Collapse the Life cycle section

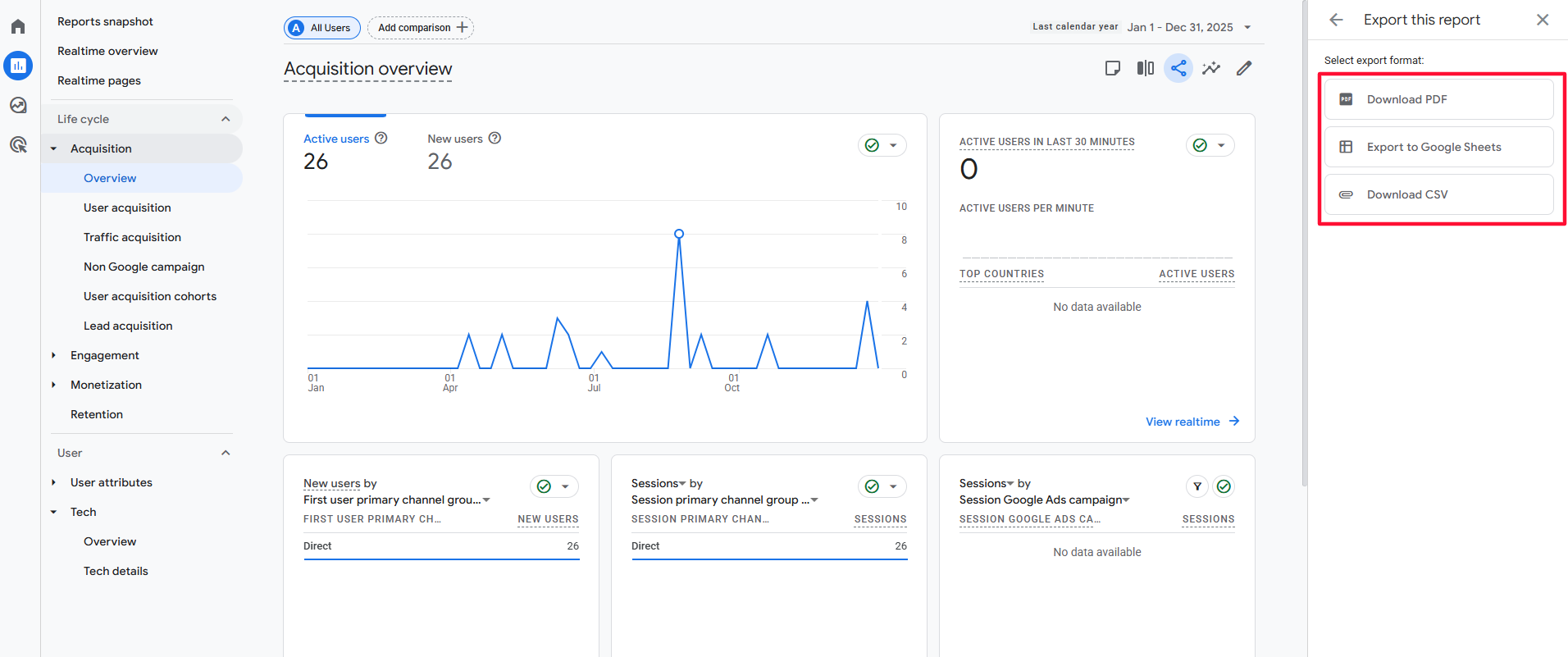click(x=226, y=119)
